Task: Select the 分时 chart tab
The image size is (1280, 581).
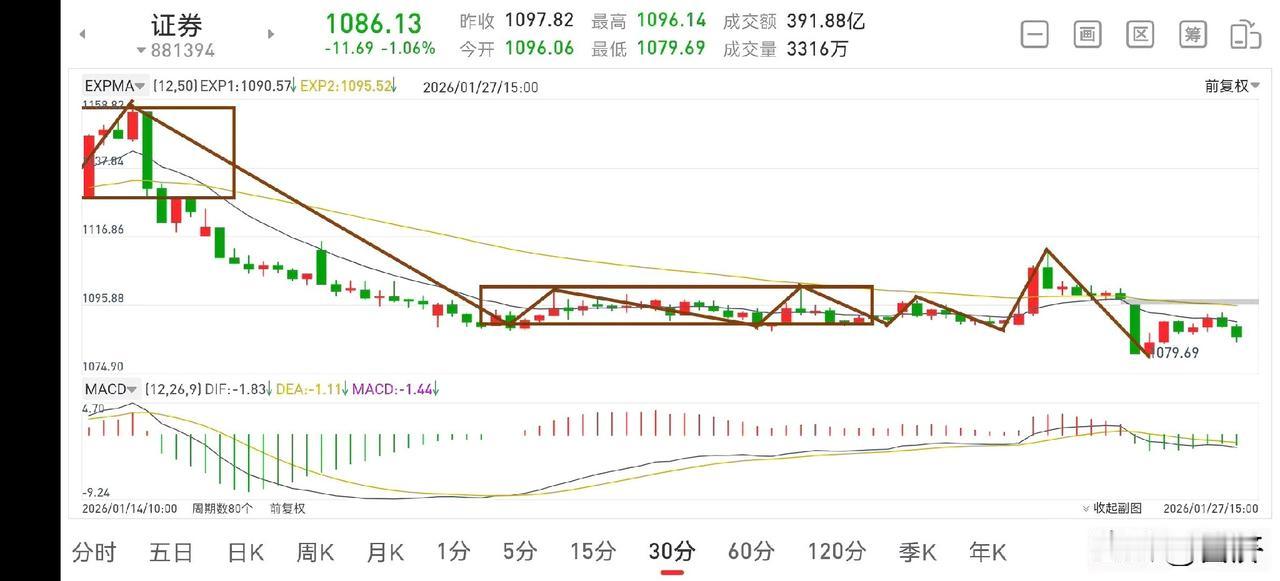Action: 94,551
